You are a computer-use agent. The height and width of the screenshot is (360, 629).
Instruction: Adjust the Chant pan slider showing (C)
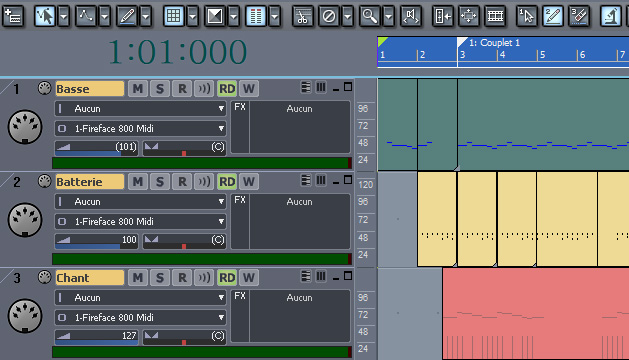point(185,337)
